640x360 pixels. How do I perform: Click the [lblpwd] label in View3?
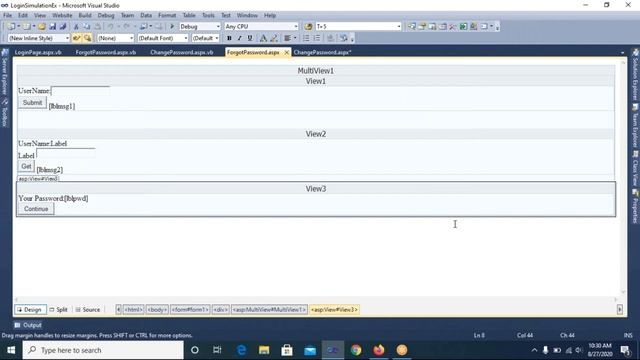76,198
